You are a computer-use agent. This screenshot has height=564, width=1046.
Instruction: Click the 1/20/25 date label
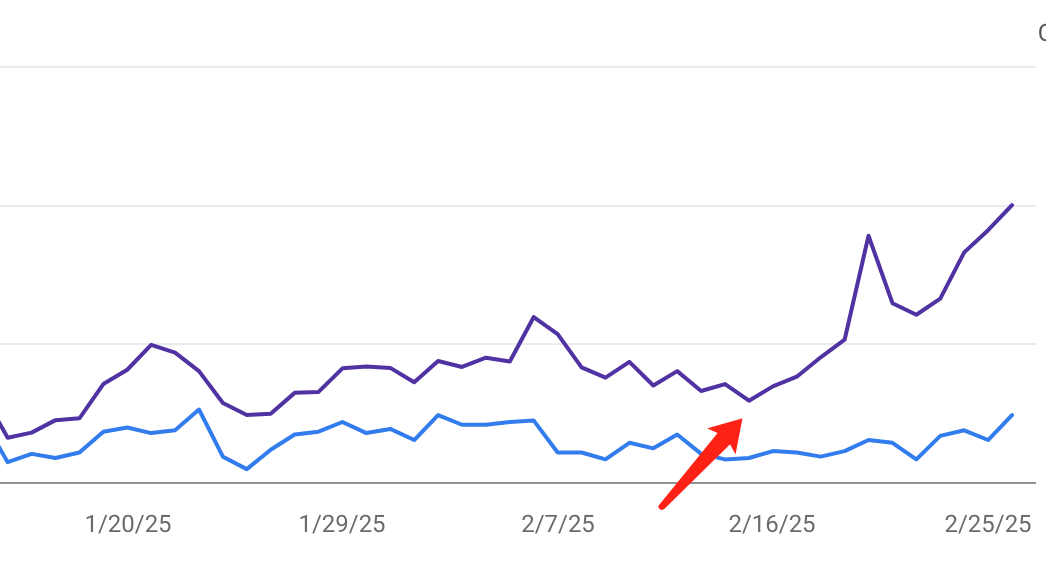point(128,524)
